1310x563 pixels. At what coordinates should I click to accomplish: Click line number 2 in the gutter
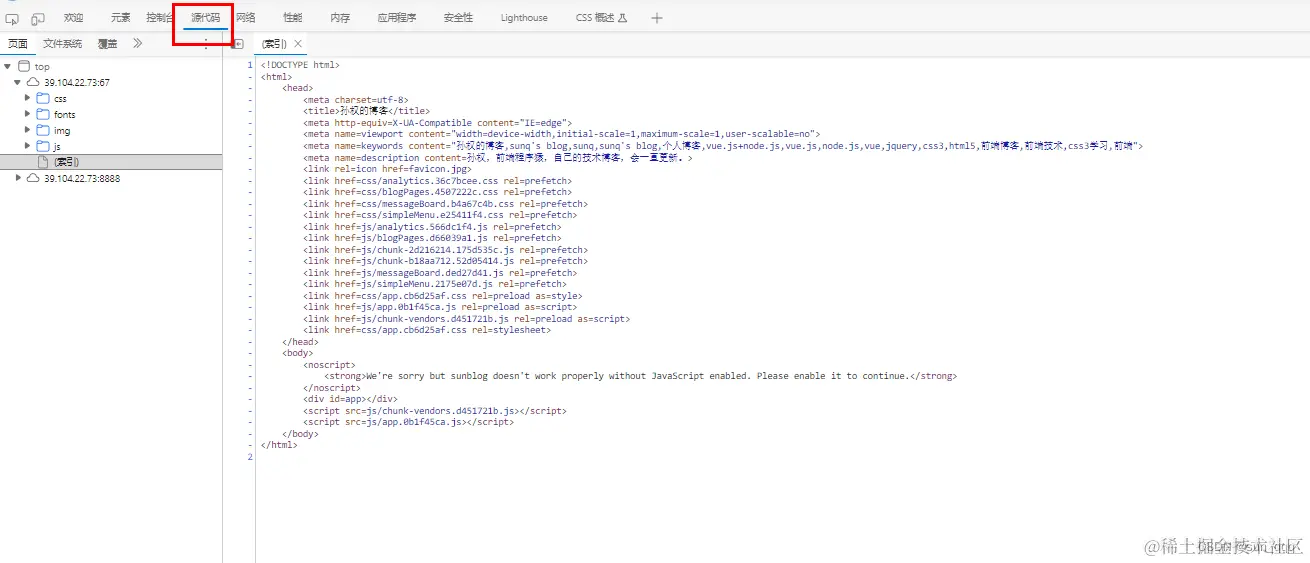click(x=250, y=457)
